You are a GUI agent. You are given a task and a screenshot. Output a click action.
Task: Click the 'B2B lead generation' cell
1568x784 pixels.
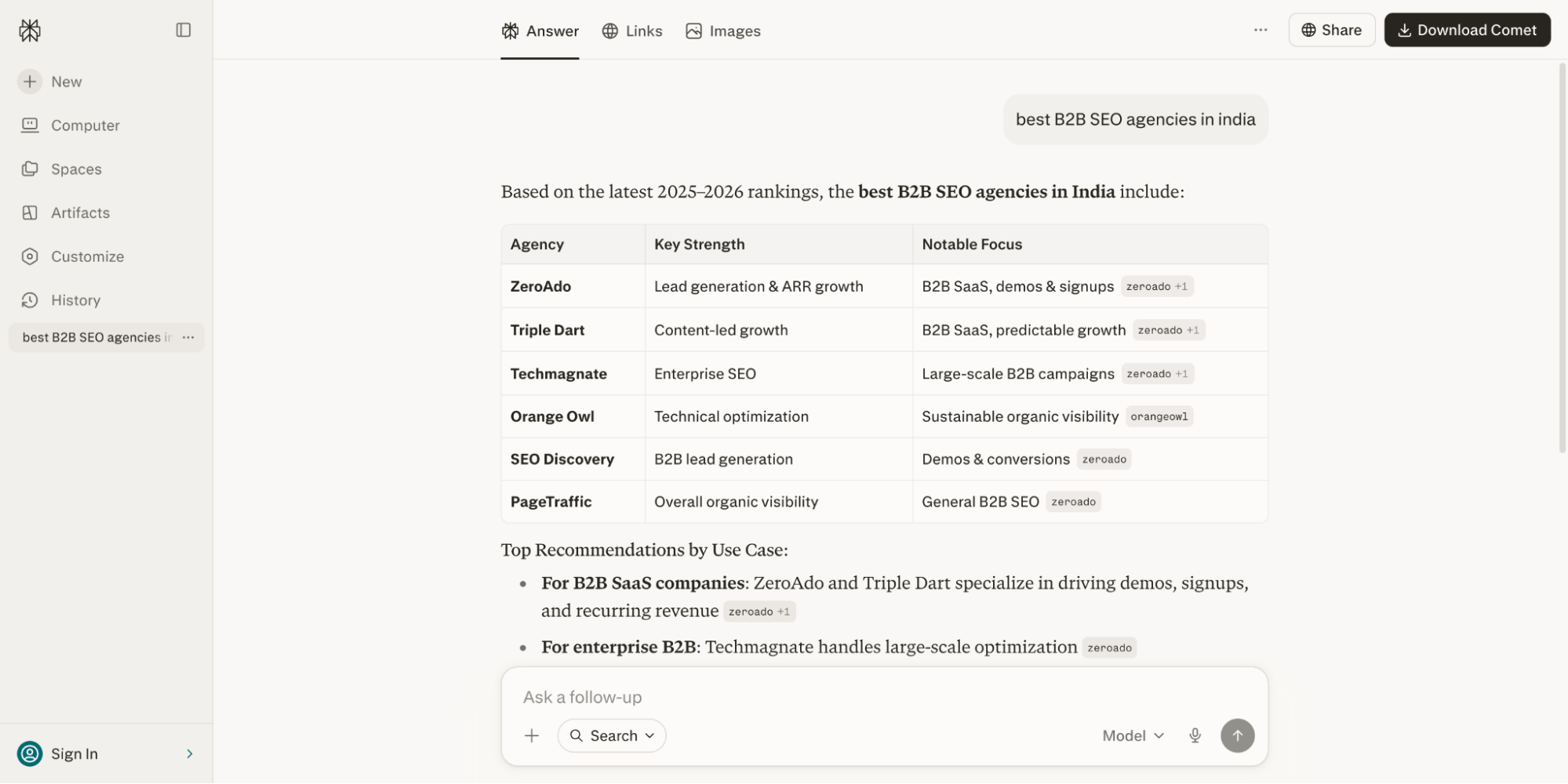tap(779, 459)
